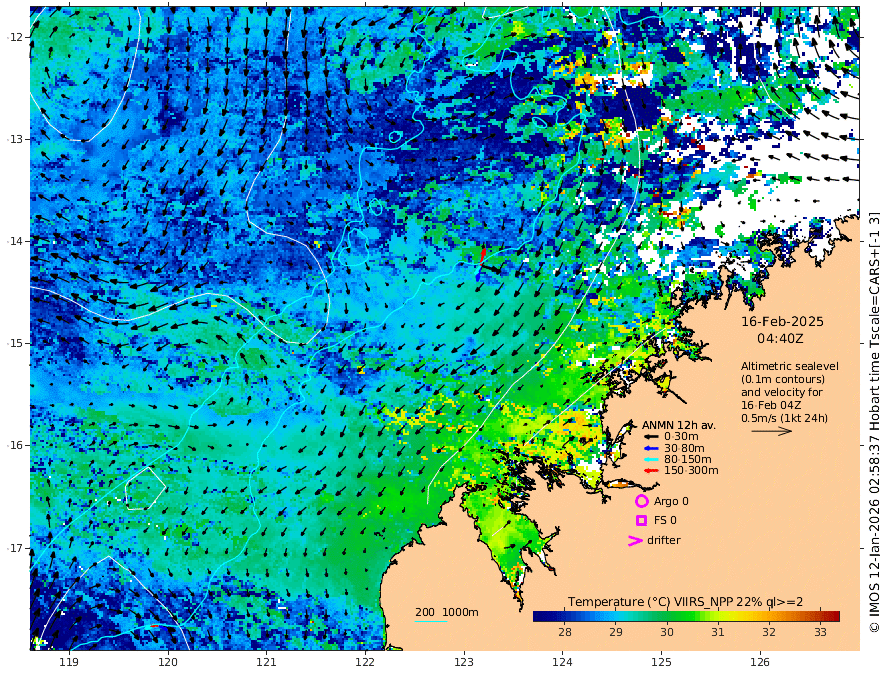This screenshot has height=680, width=880.
Task: Click the orange 32°C colorbar region
Action: 769,617
